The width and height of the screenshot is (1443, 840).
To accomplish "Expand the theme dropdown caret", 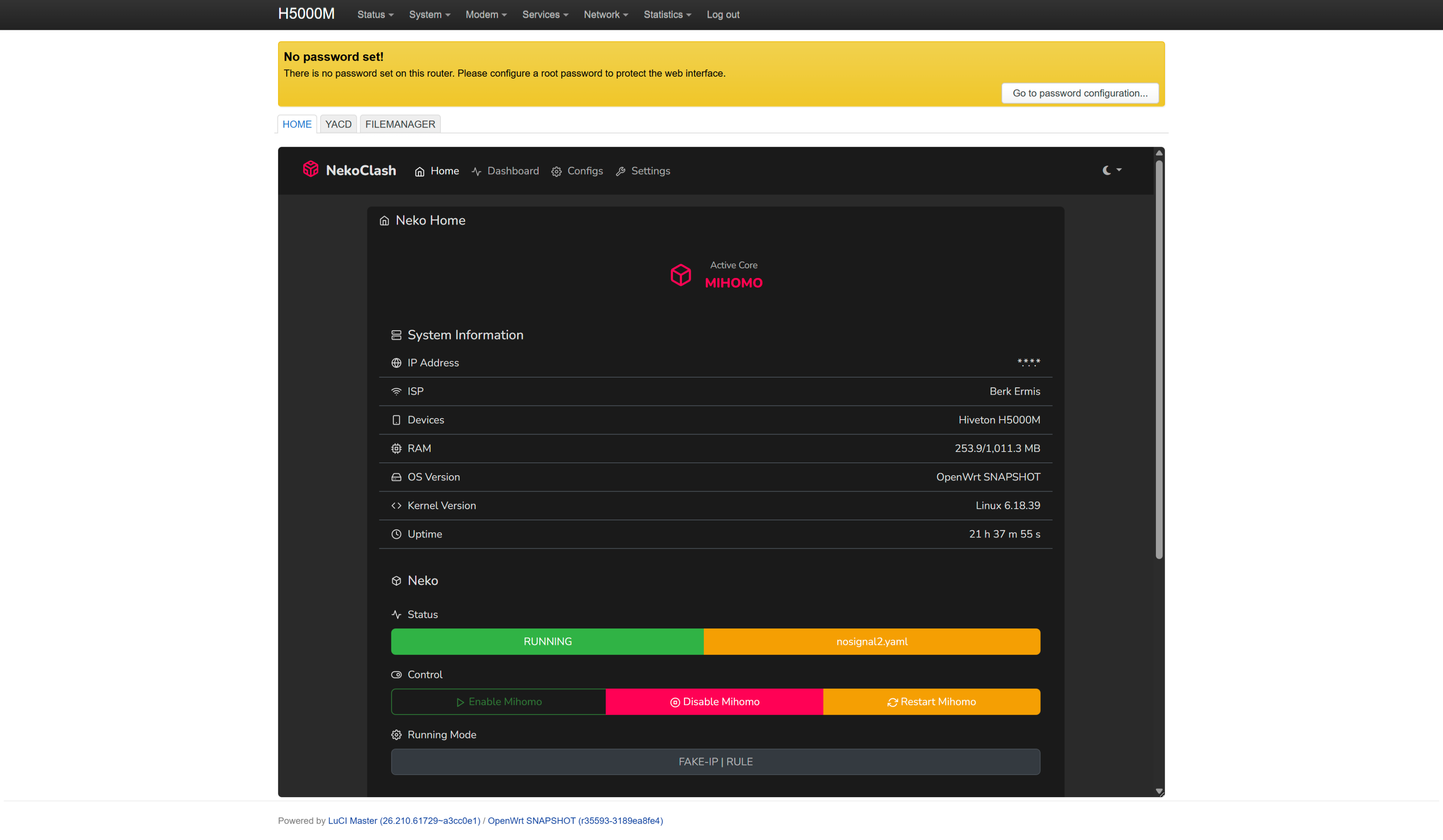I will tap(1119, 170).
